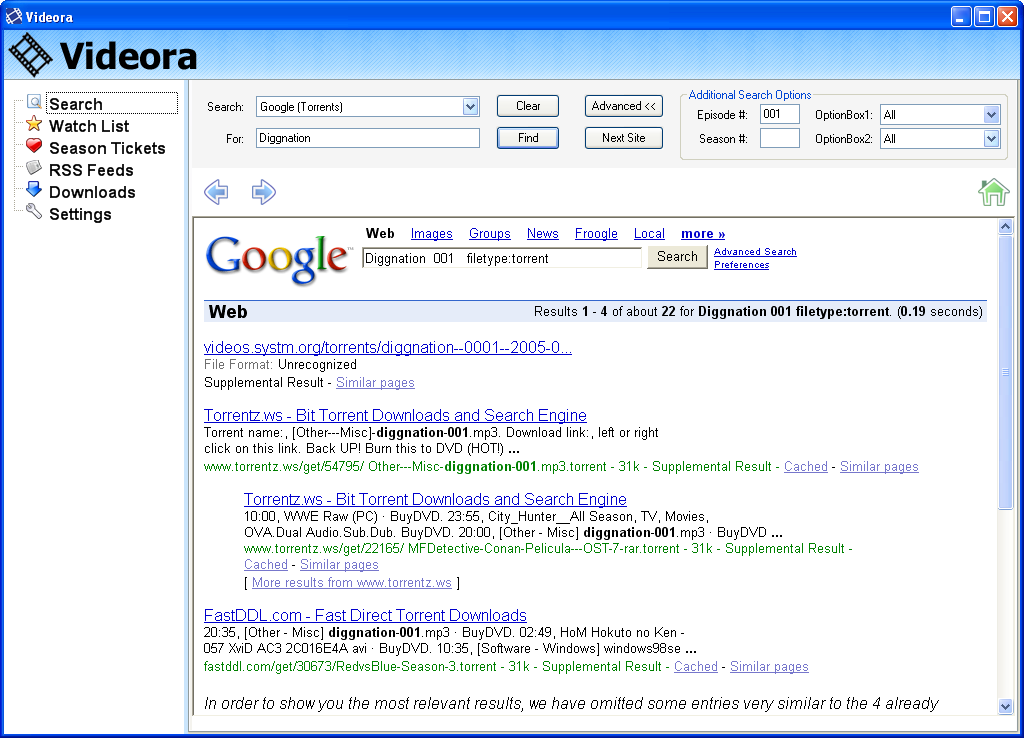Viewport: 1024px width, 738px height.
Task: Switch to Google News tab
Action: (x=543, y=234)
